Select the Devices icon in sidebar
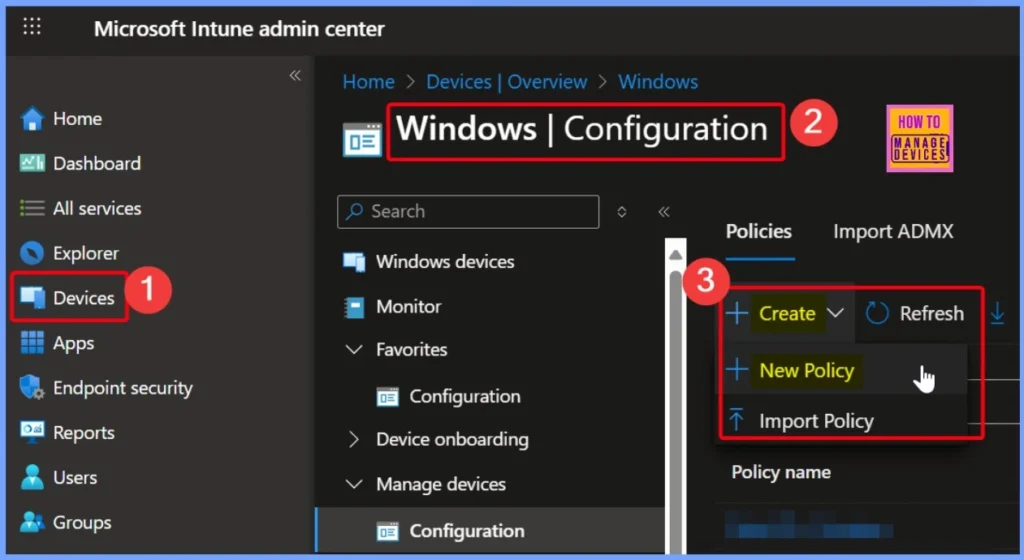Screen dimensions: 1024x560 pyautogui.click(x=31, y=298)
